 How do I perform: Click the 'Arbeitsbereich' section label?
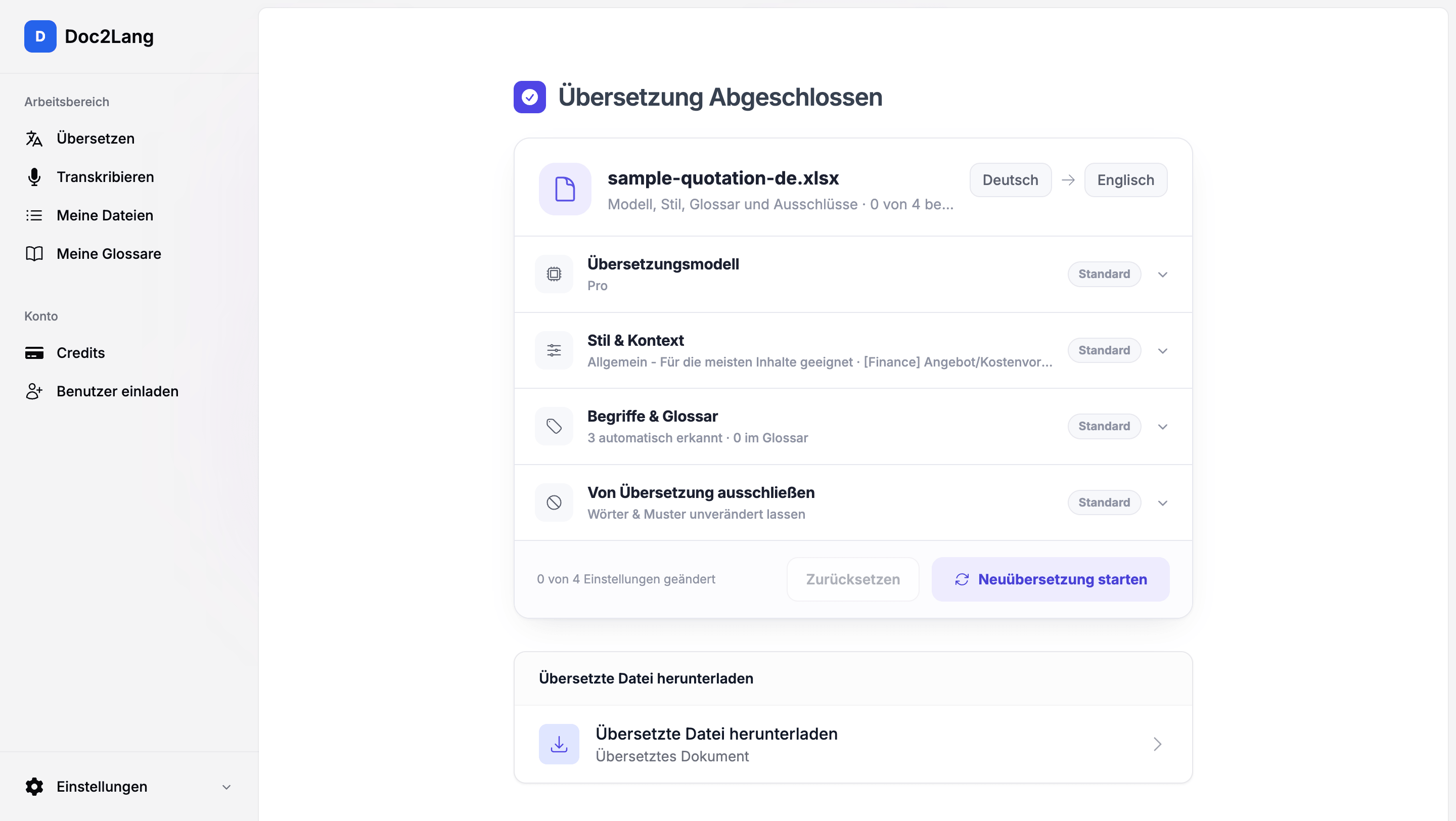pyautogui.click(x=67, y=102)
